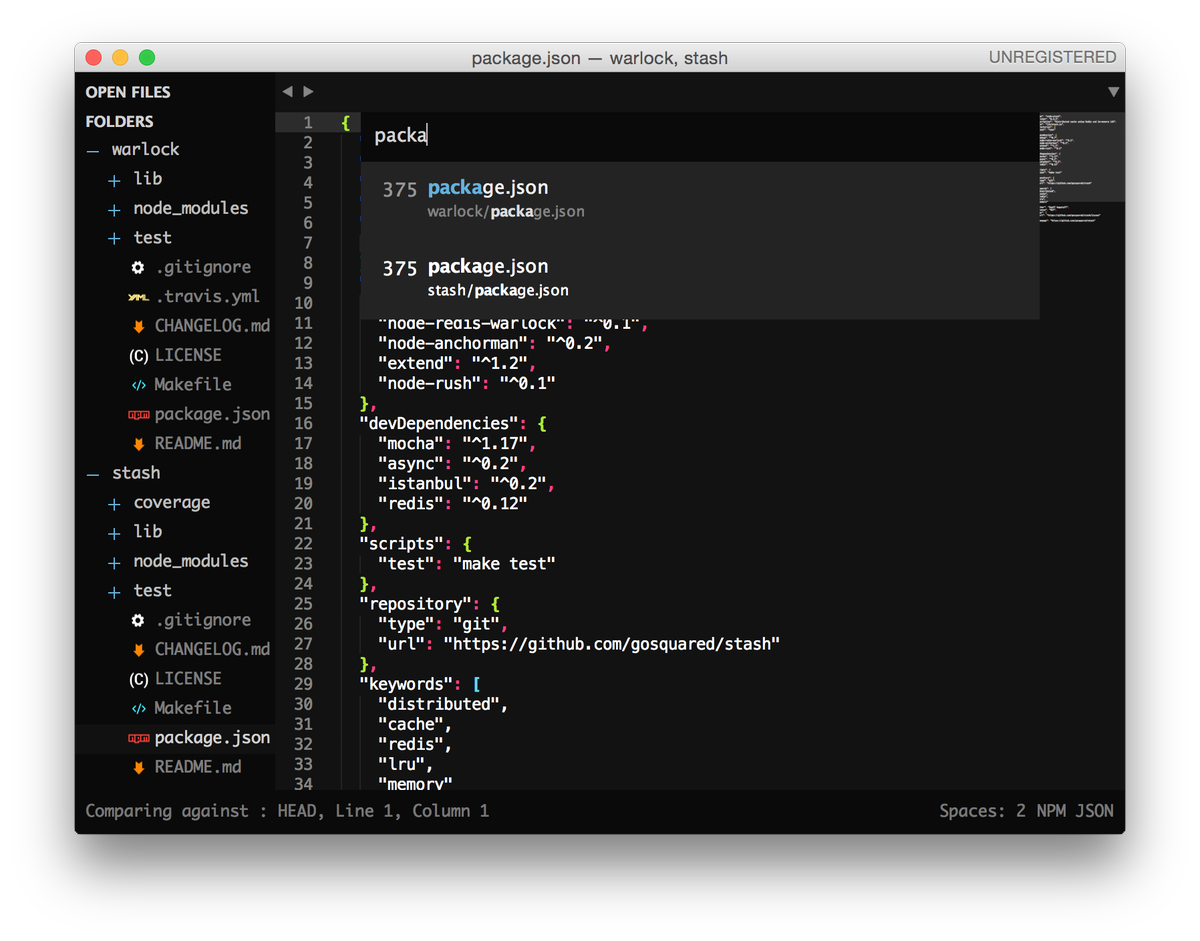Click the code icon beside stash Makefile

pos(138,708)
